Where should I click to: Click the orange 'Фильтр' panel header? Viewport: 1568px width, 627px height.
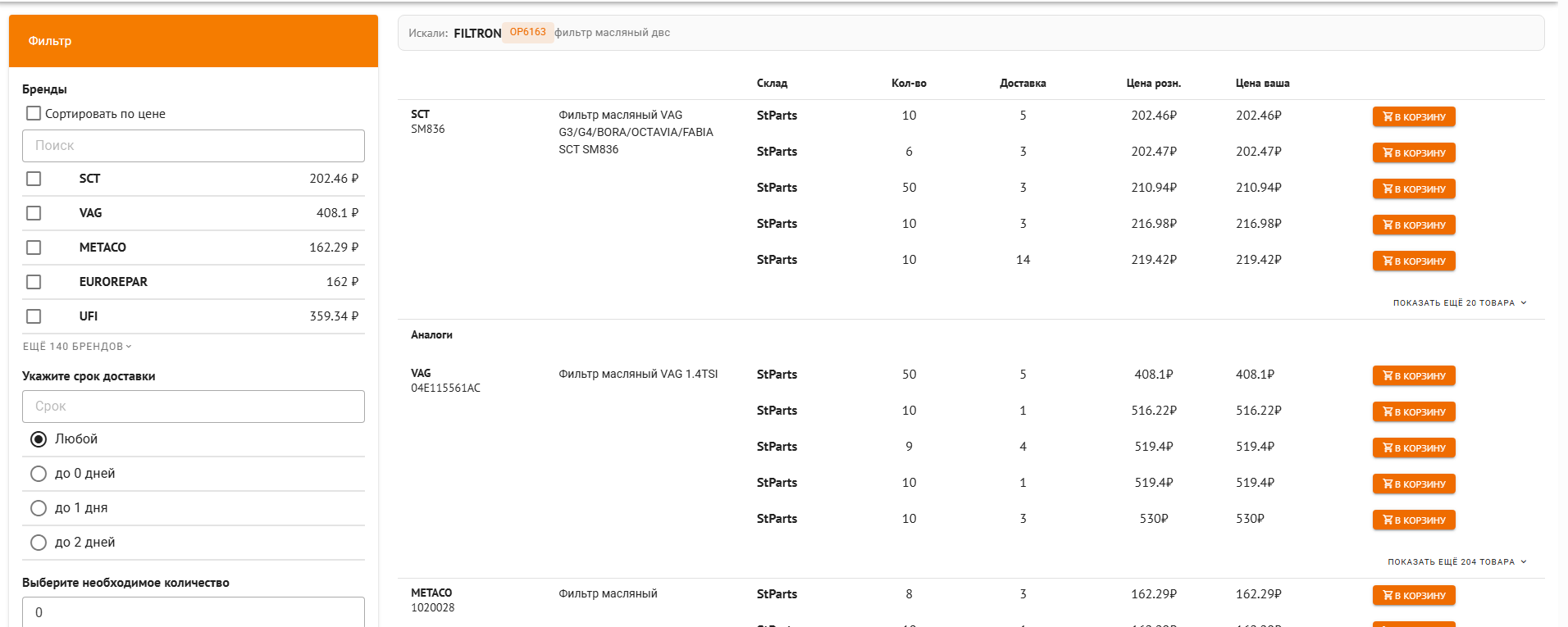click(x=194, y=41)
